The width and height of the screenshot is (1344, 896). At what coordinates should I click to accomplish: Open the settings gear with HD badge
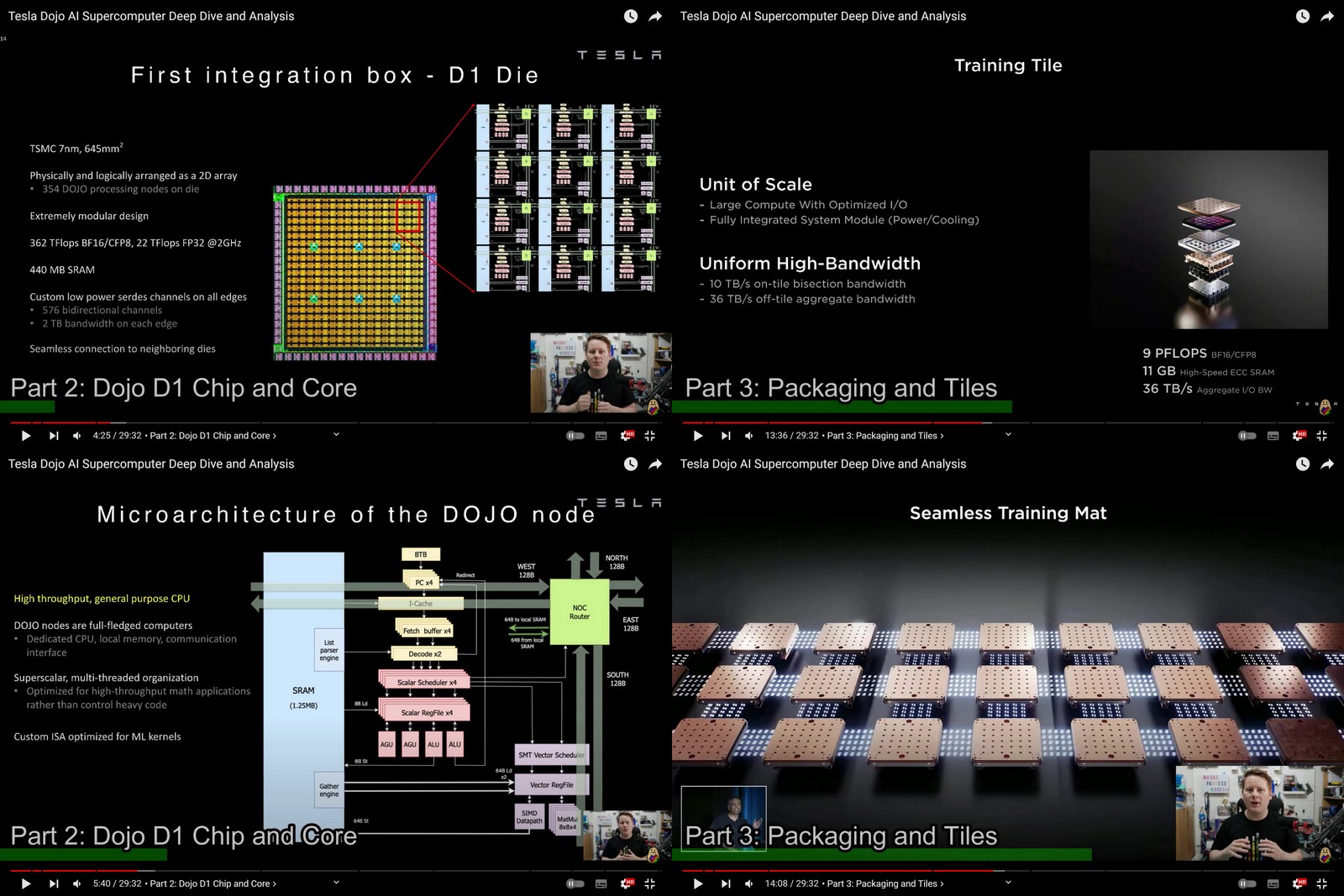[627, 436]
